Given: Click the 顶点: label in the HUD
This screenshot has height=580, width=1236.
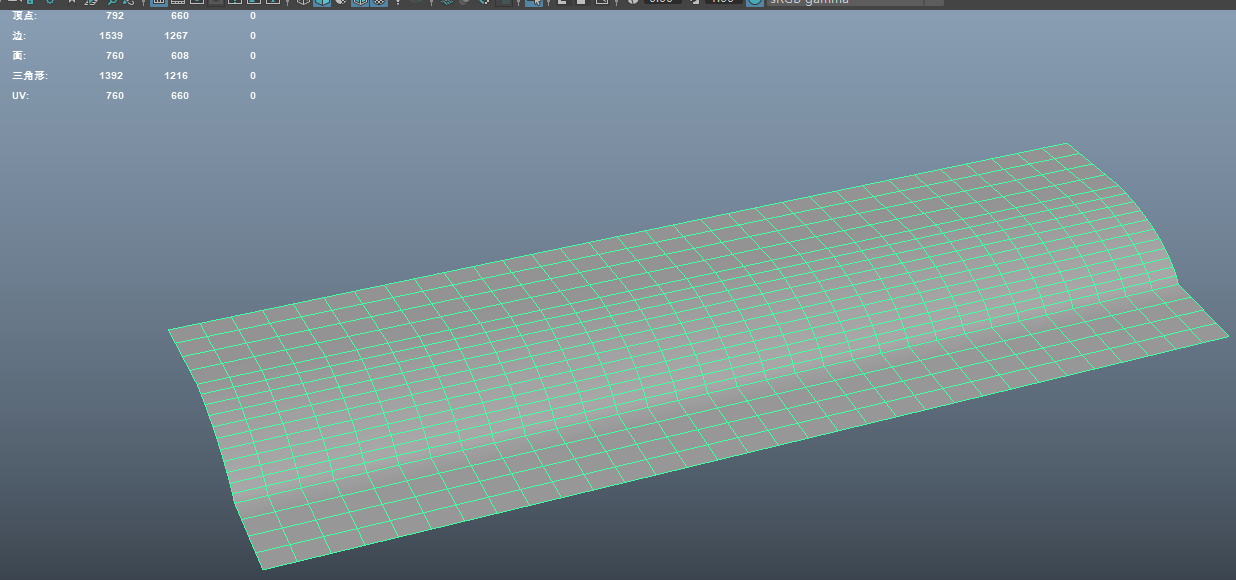Looking at the screenshot, I should 24,16.
